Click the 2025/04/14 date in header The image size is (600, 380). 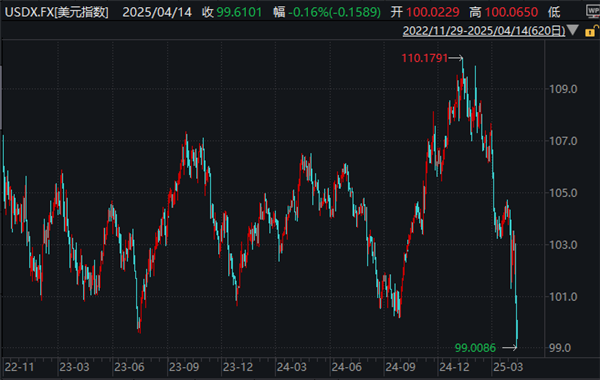coord(157,12)
